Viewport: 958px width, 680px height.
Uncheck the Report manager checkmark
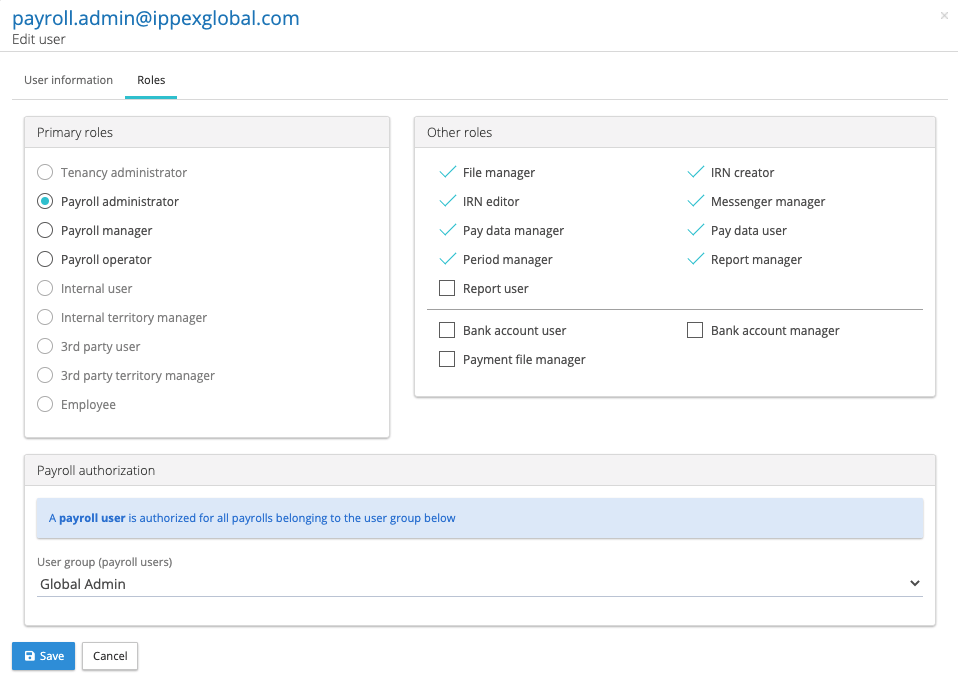pyautogui.click(x=695, y=260)
